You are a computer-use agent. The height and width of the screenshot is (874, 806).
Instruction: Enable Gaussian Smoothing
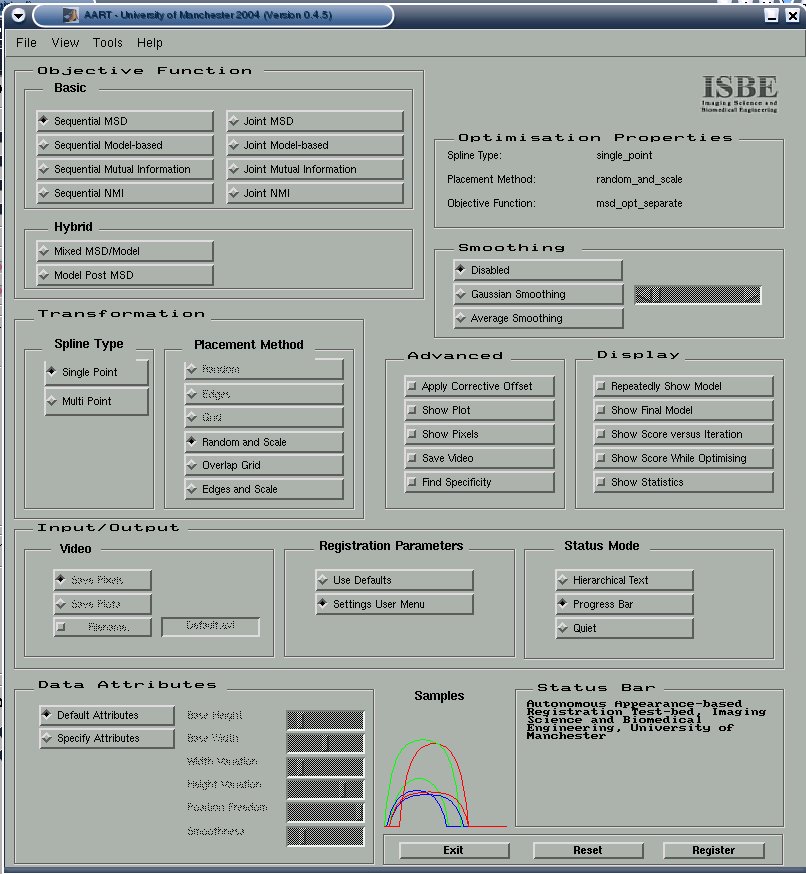pos(538,294)
